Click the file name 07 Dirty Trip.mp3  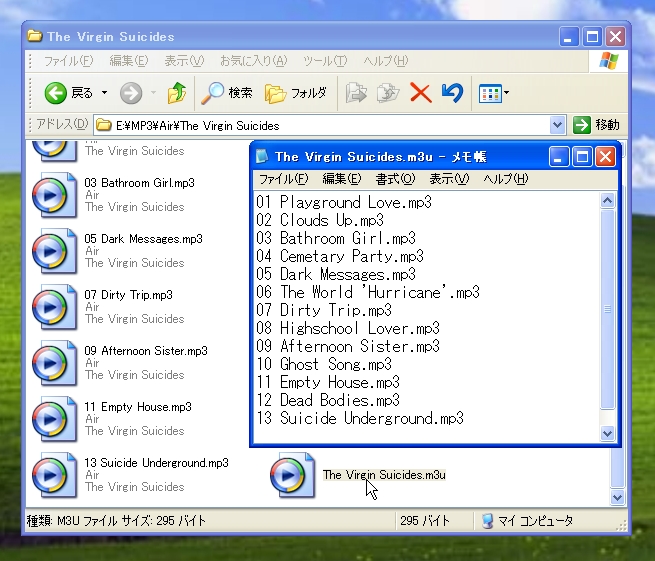point(128,295)
